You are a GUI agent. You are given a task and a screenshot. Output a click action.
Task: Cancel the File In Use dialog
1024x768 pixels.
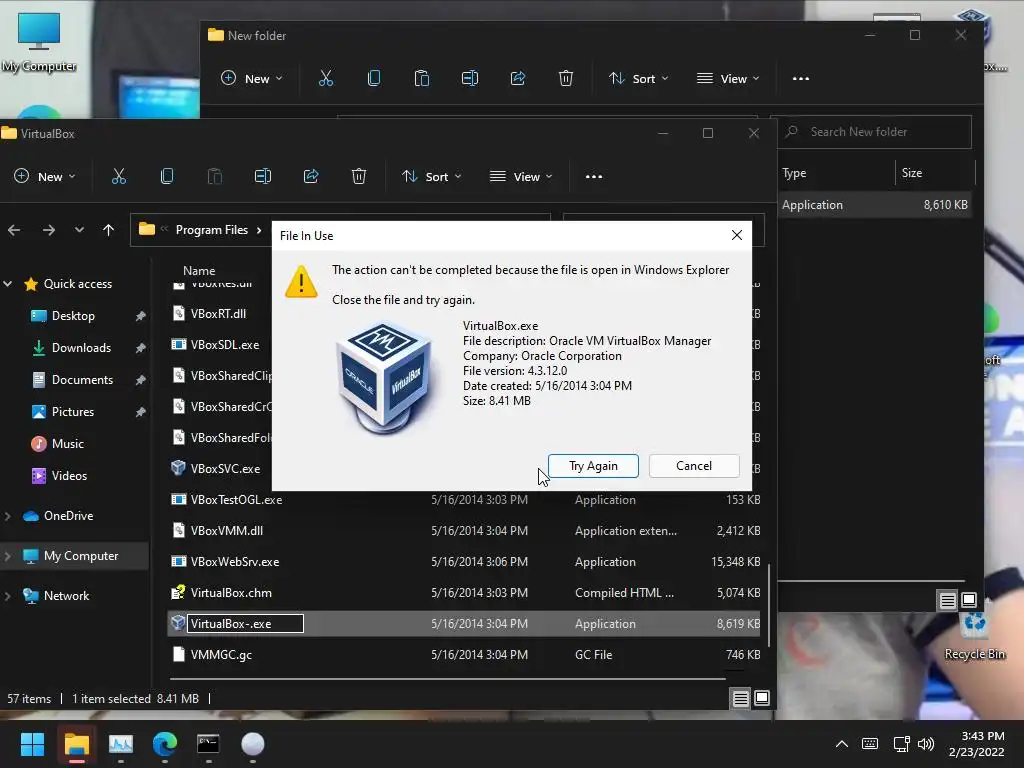point(694,466)
